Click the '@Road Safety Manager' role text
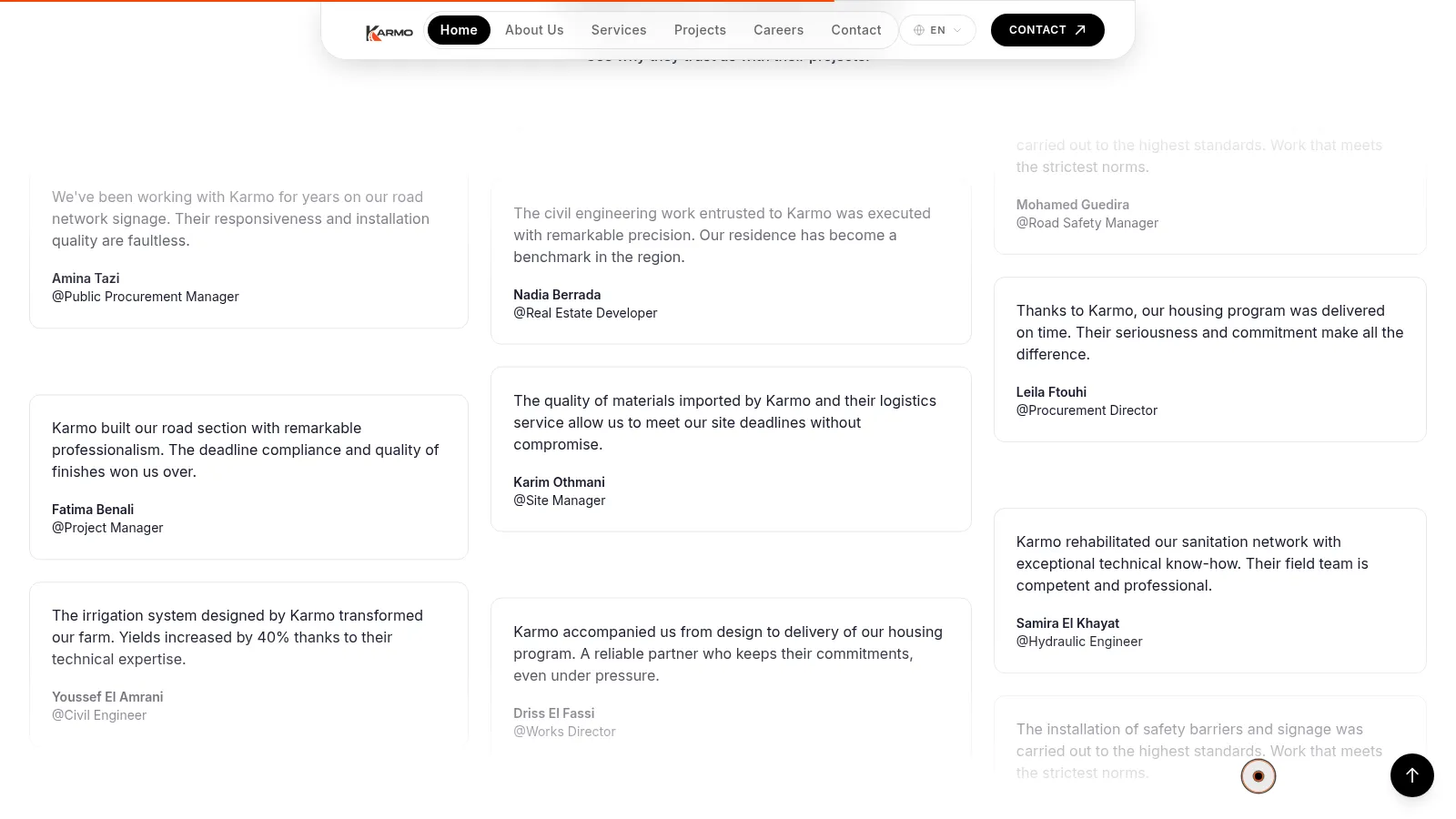This screenshot has width=1456, height=819. (1087, 223)
